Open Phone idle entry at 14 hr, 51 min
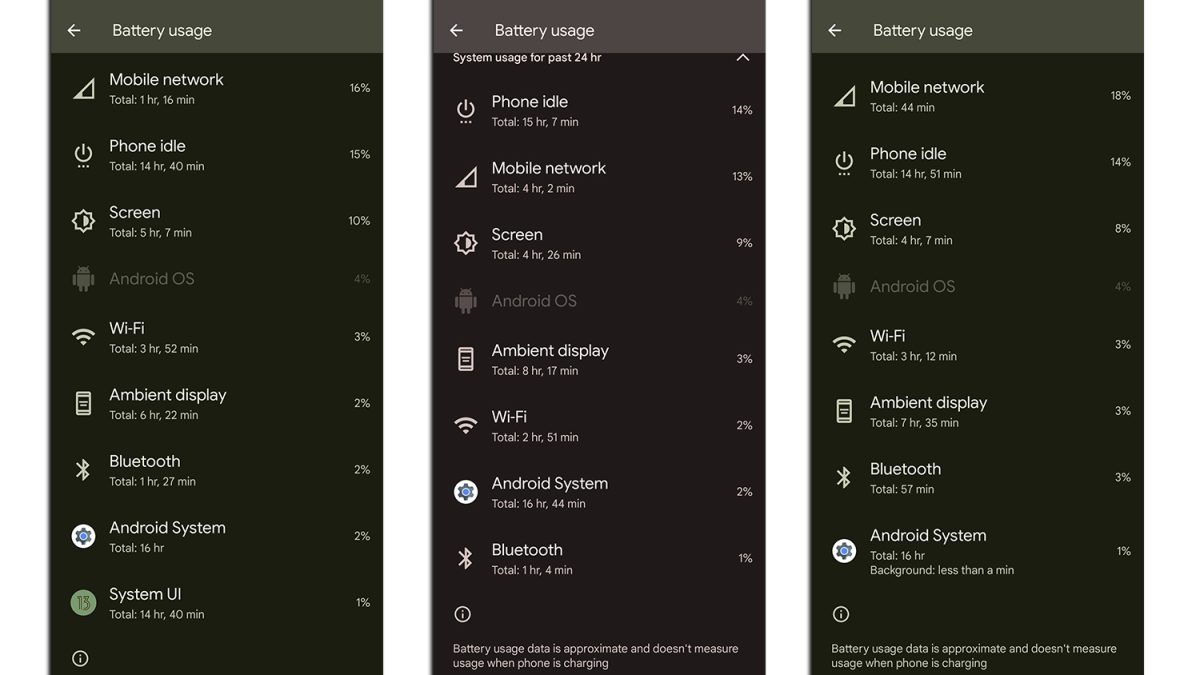 coord(976,162)
